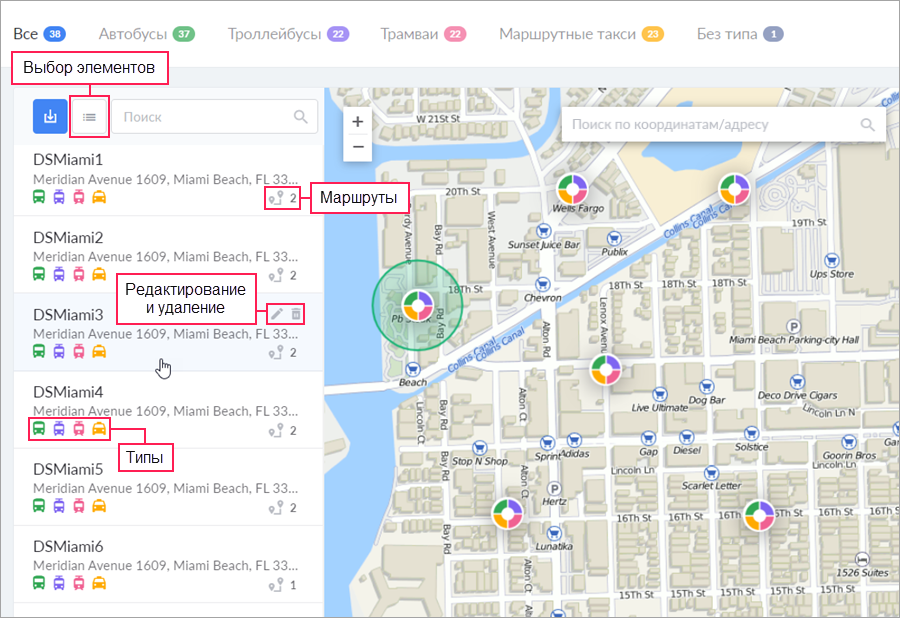Click the 1526 Suites hotel icon
This screenshot has width=900, height=618.
(x=862, y=559)
